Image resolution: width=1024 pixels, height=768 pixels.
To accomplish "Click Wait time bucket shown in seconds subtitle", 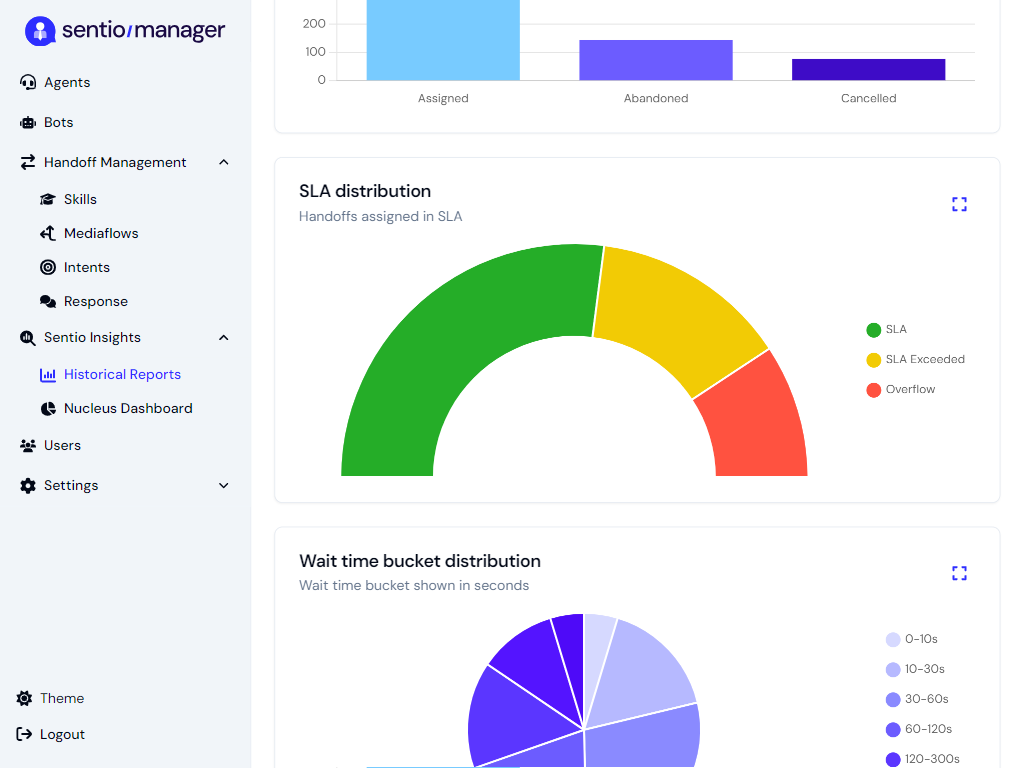I will [414, 586].
